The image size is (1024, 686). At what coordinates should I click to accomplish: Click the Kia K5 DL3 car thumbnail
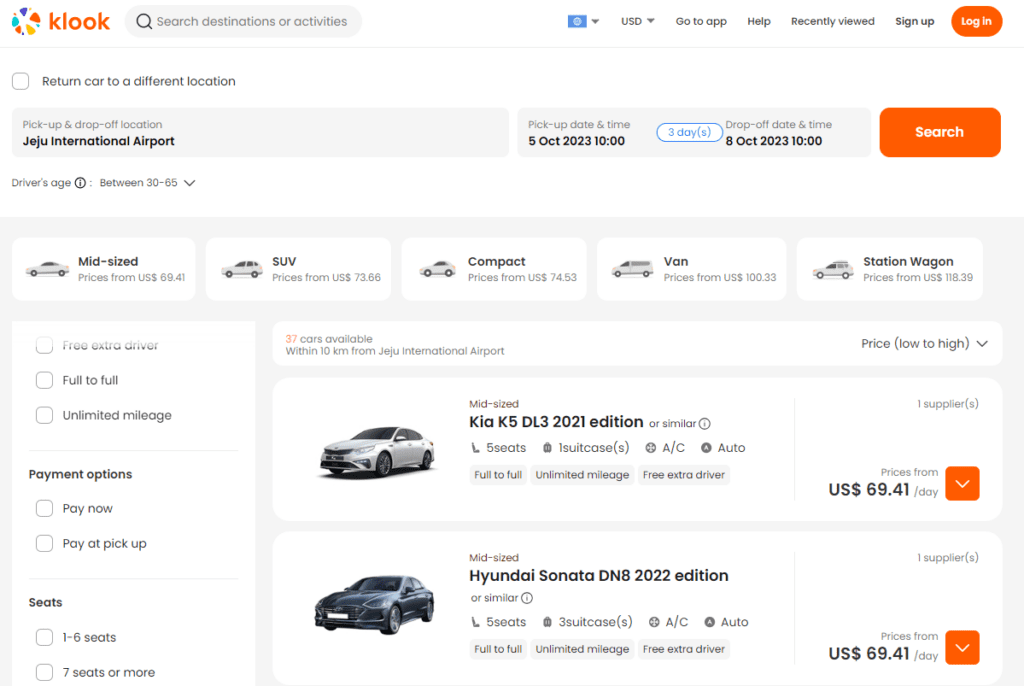pyautogui.click(x=377, y=451)
